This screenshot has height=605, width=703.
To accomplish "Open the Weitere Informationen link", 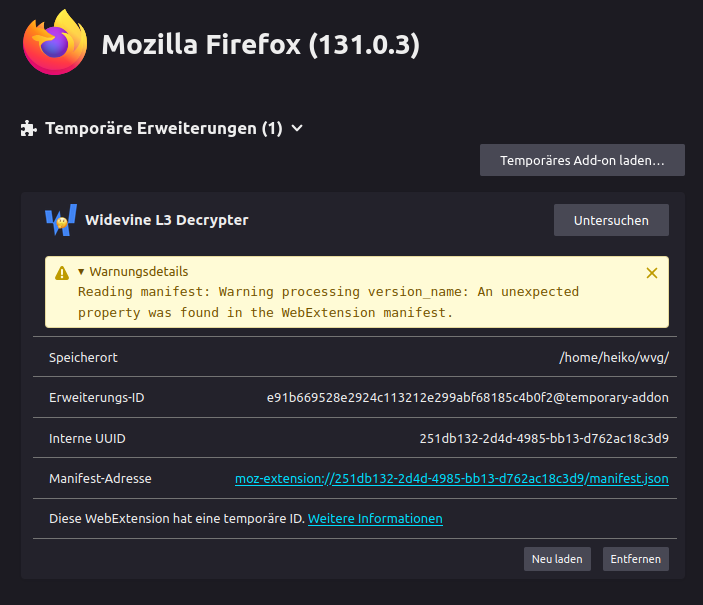I will pyautogui.click(x=375, y=518).
